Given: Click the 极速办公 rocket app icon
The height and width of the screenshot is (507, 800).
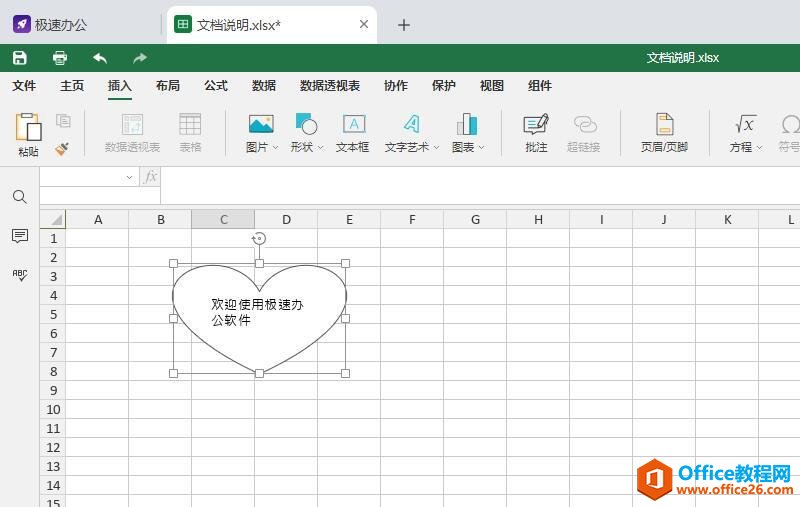Looking at the screenshot, I should pos(22,24).
